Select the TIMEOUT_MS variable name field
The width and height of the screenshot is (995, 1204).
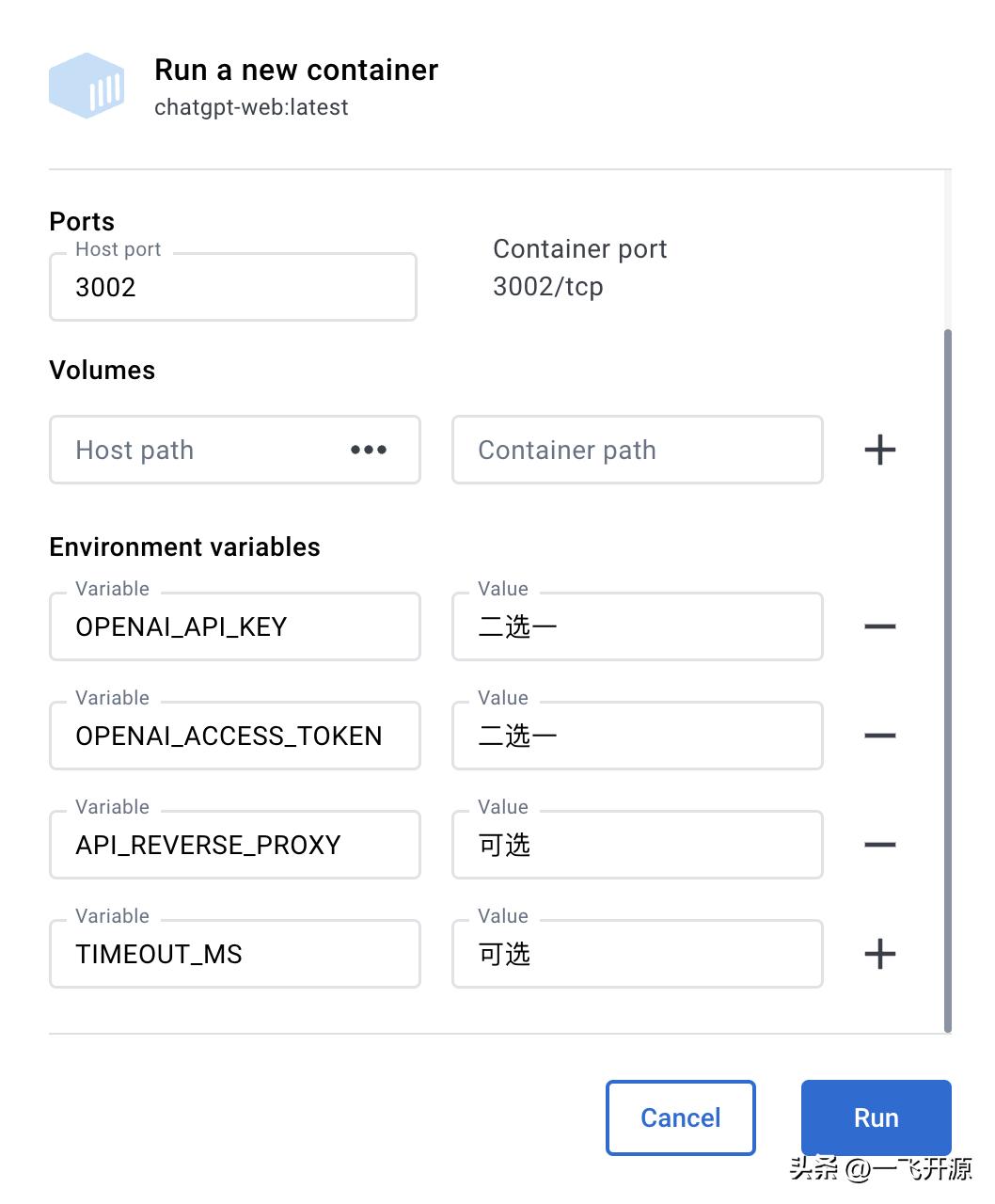point(234,954)
